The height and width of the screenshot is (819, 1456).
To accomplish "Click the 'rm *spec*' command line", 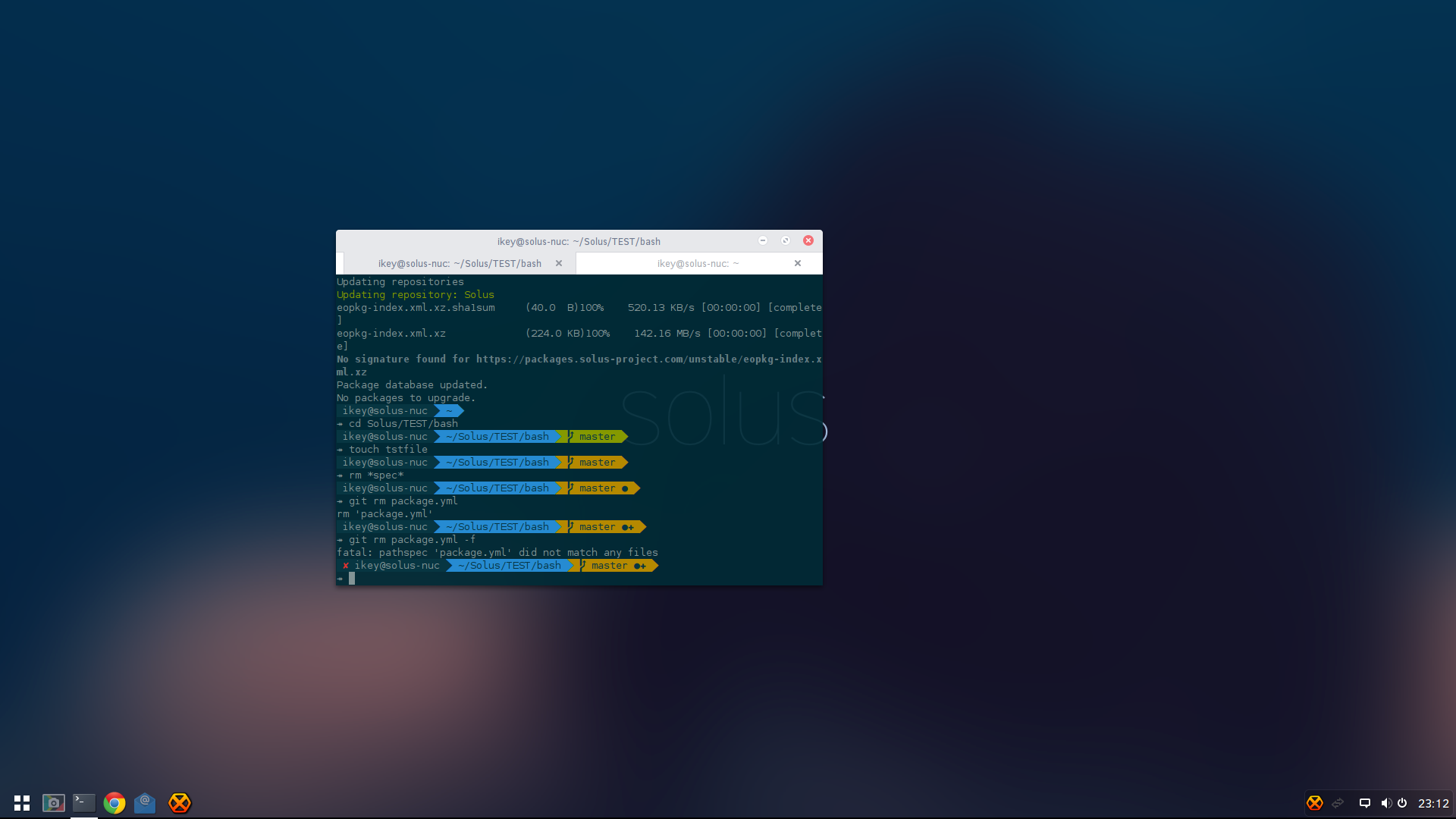I will coord(376,475).
